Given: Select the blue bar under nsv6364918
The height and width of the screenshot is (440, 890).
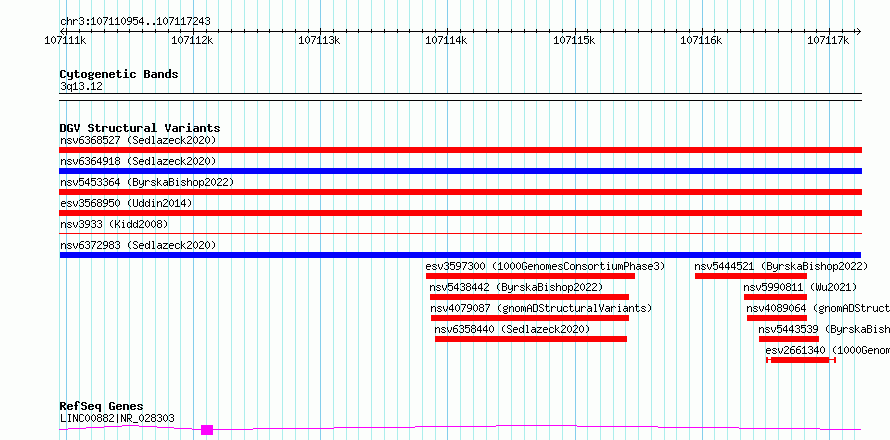Looking at the screenshot, I should point(460,171).
